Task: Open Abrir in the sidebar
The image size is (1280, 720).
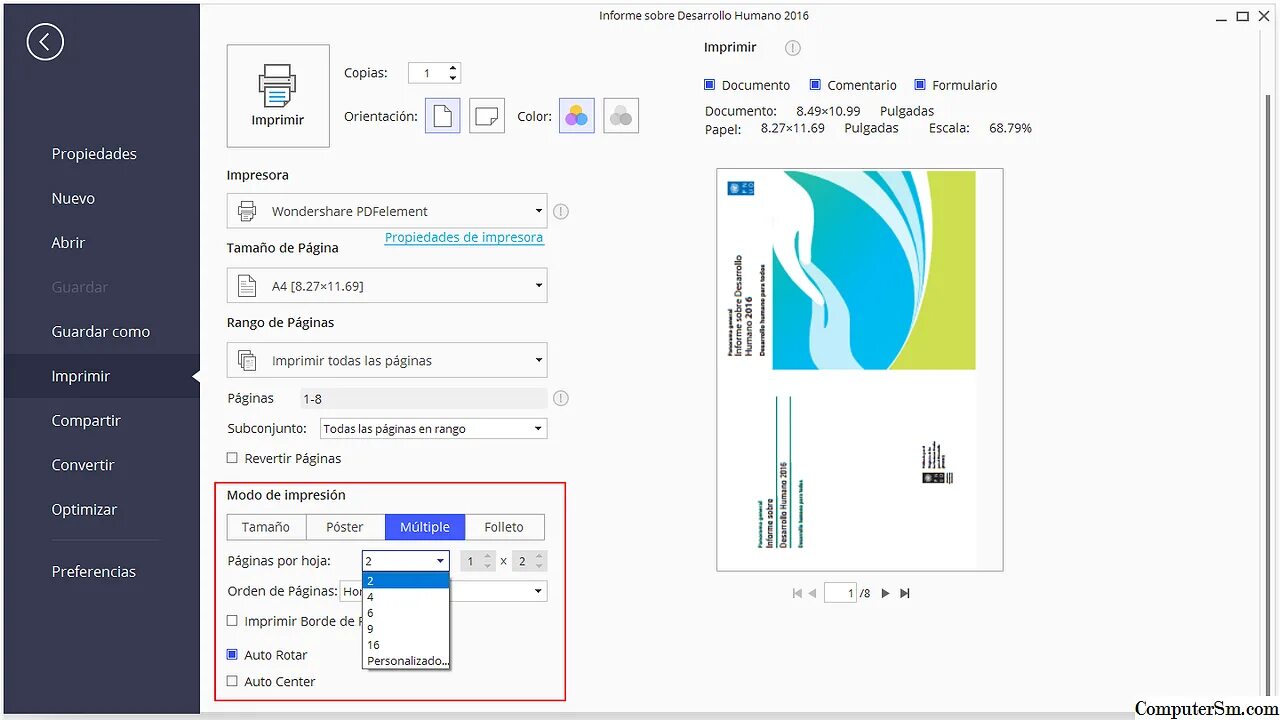Action: coord(68,243)
